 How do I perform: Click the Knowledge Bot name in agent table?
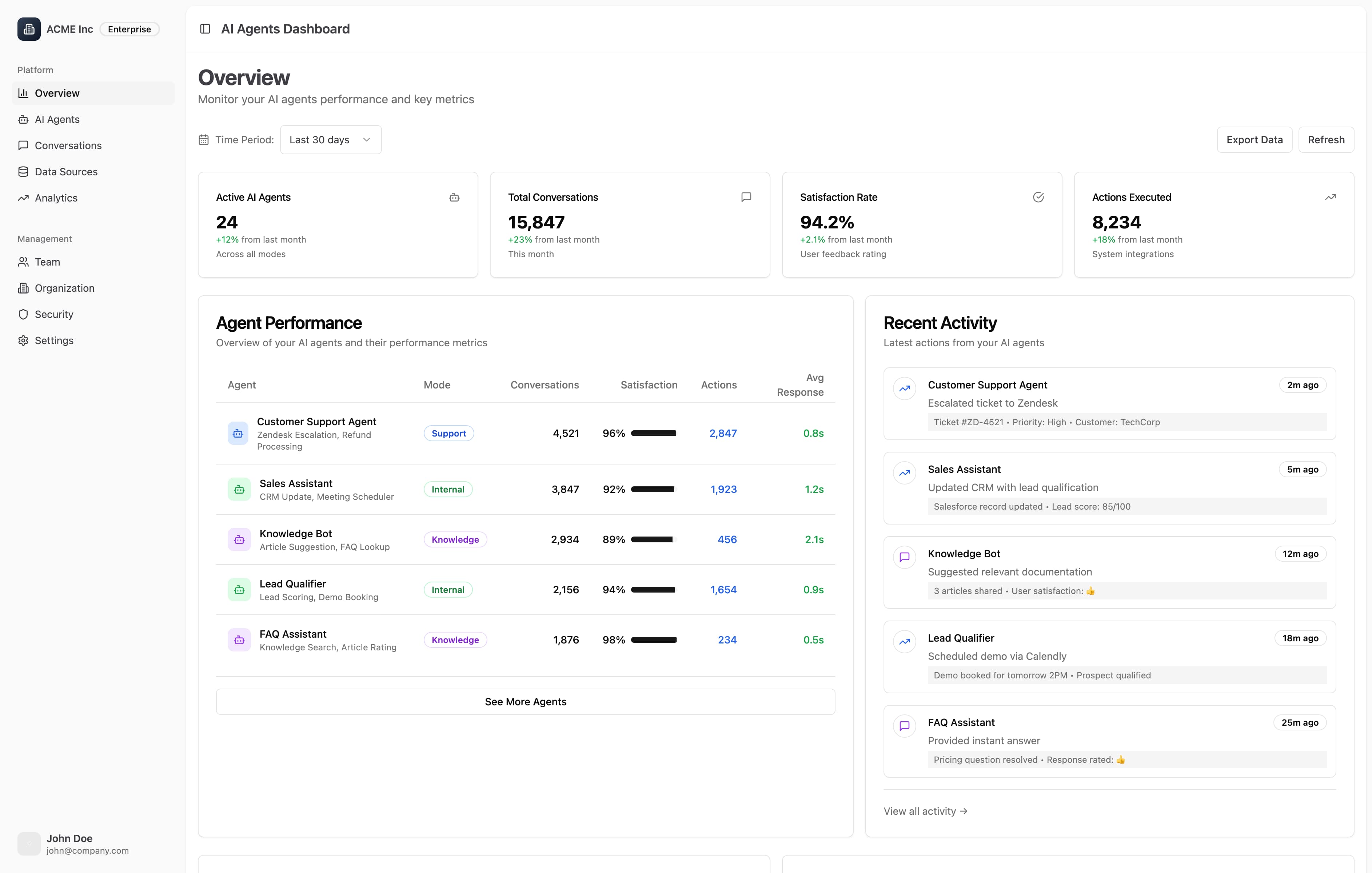click(x=296, y=533)
